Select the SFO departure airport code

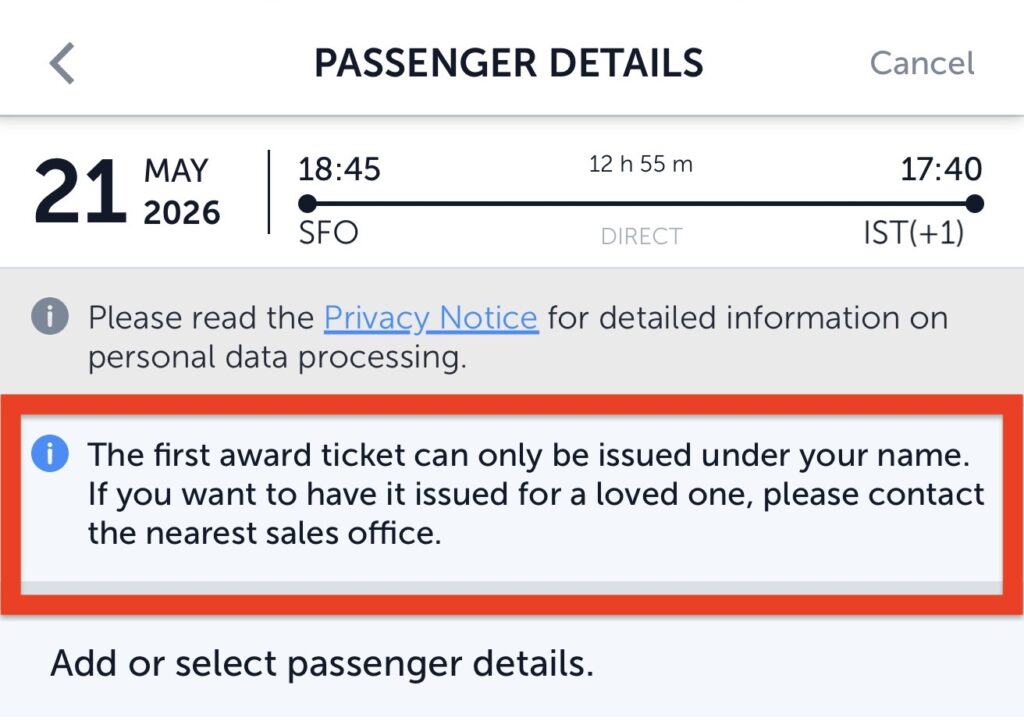click(x=328, y=233)
